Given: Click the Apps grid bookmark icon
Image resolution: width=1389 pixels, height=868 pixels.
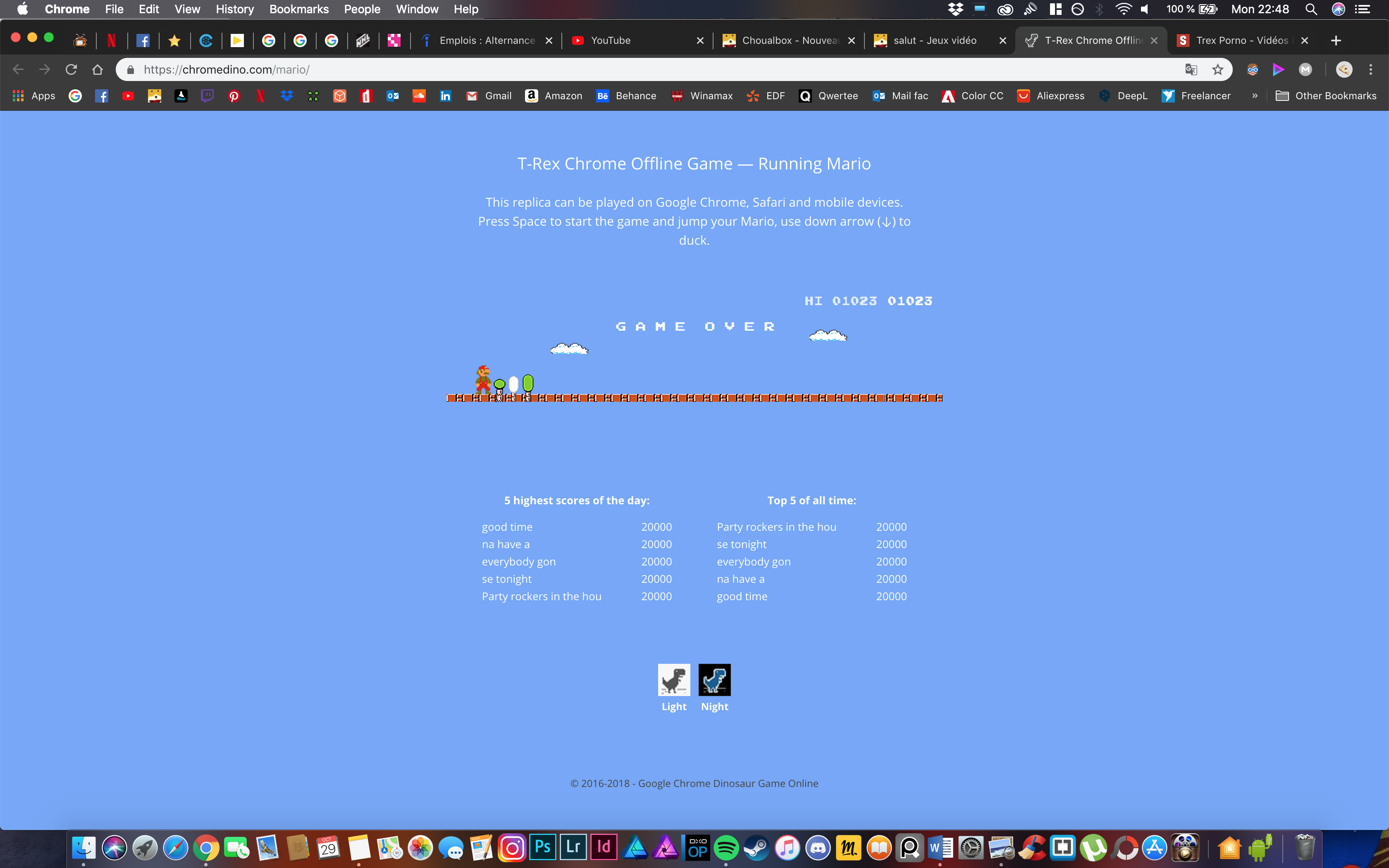Looking at the screenshot, I should click(x=18, y=96).
